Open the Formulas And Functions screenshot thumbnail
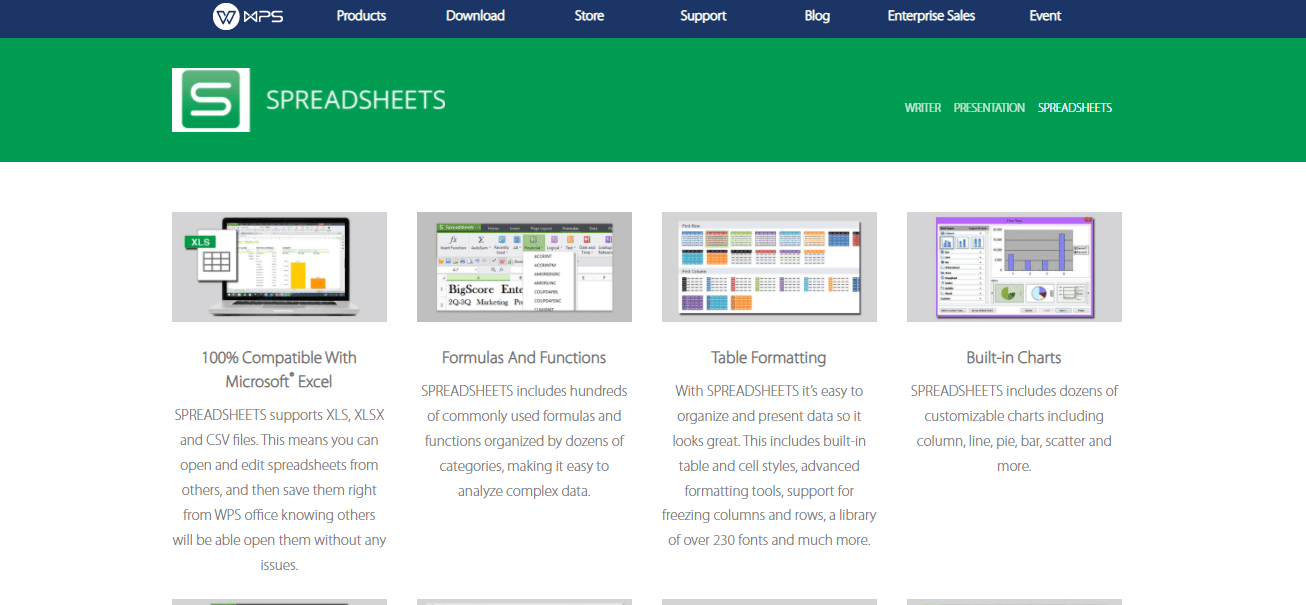 point(524,267)
